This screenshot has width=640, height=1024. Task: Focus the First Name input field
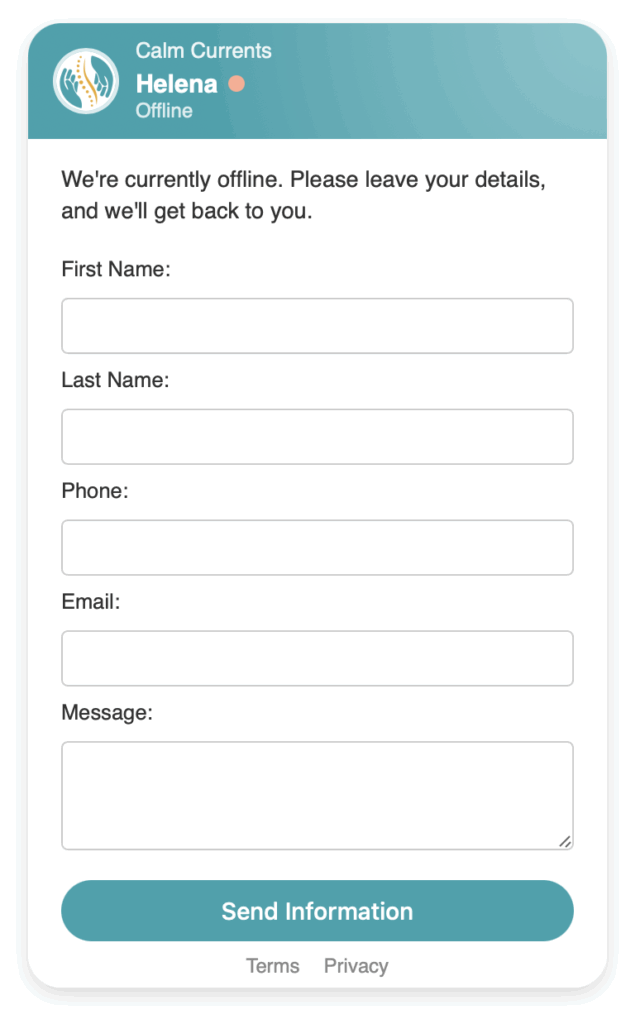(317, 326)
